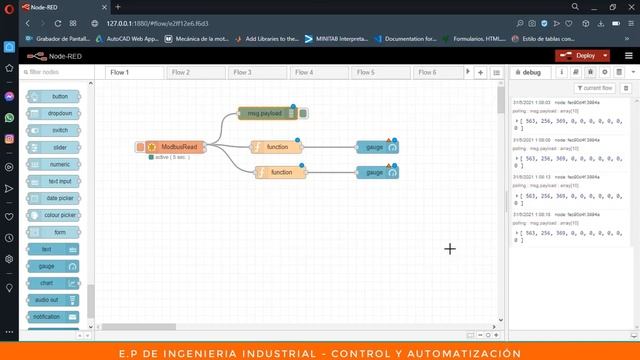Select the gauge palette node
The height and width of the screenshot is (360, 640).
pos(53,266)
